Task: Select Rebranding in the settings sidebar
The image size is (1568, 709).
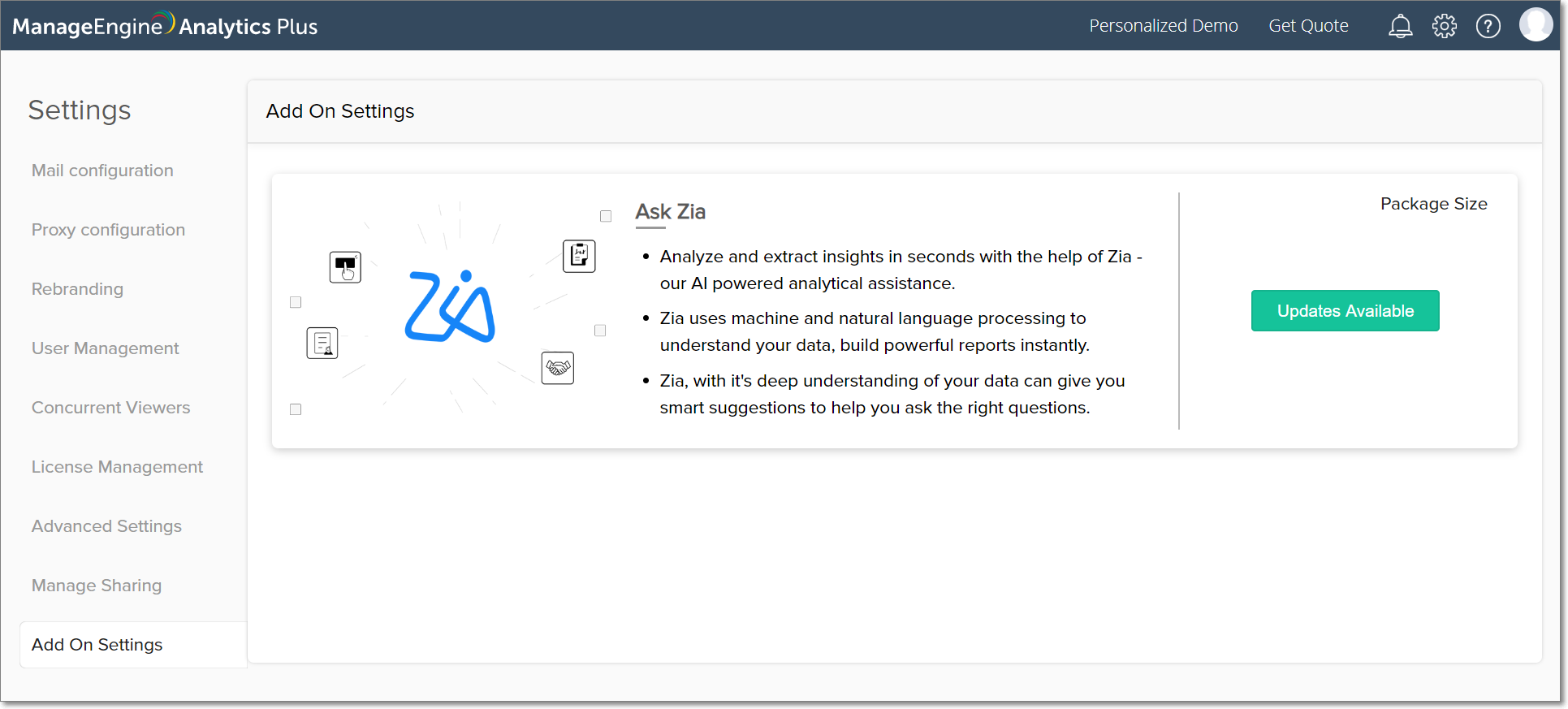Action: (77, 289)
